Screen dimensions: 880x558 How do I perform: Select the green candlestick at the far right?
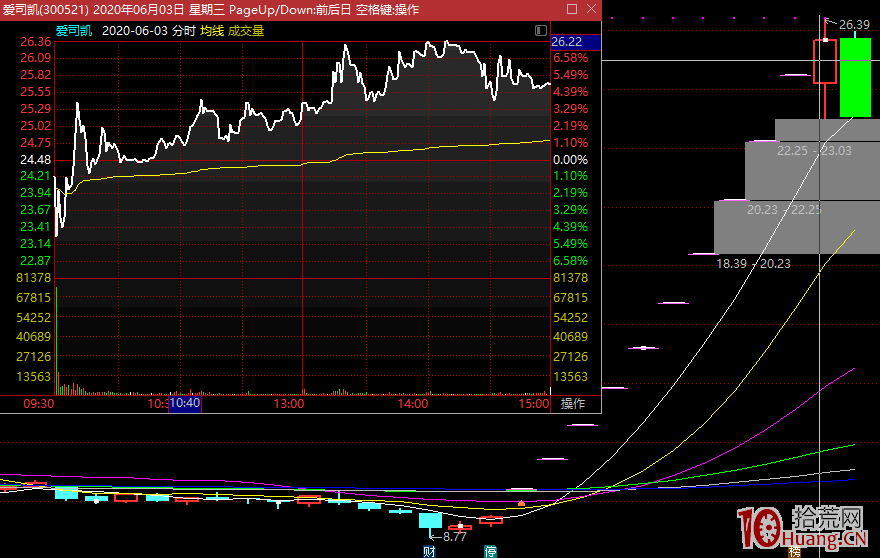854,77
